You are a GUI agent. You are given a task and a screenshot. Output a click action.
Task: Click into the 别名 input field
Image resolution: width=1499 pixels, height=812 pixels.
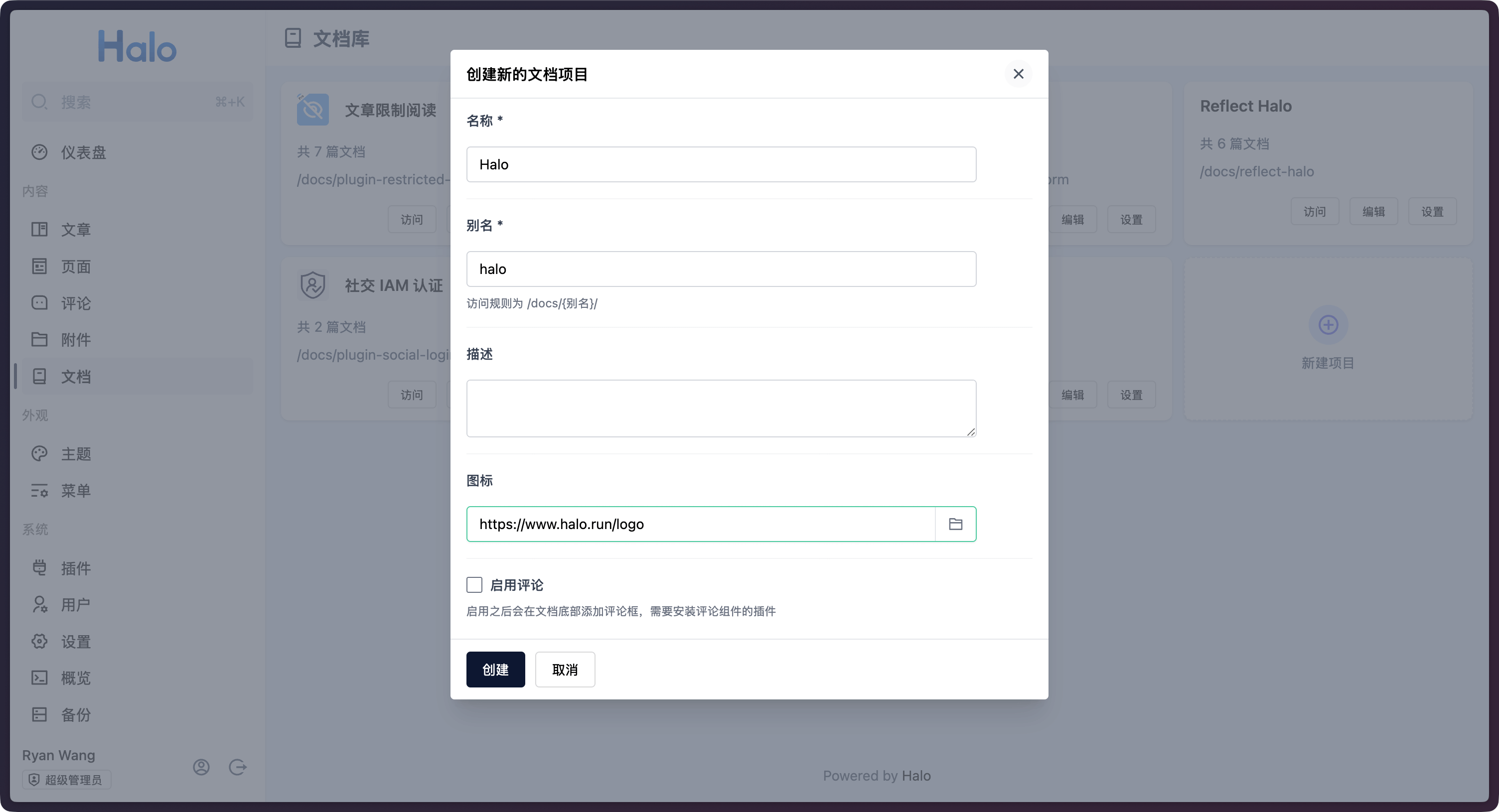pyautogui.click(x=721, y=270)
